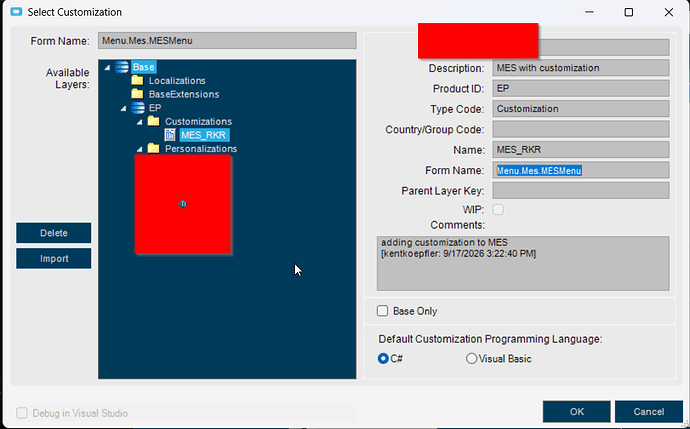Select the Customizations tree item

point(198,121)
